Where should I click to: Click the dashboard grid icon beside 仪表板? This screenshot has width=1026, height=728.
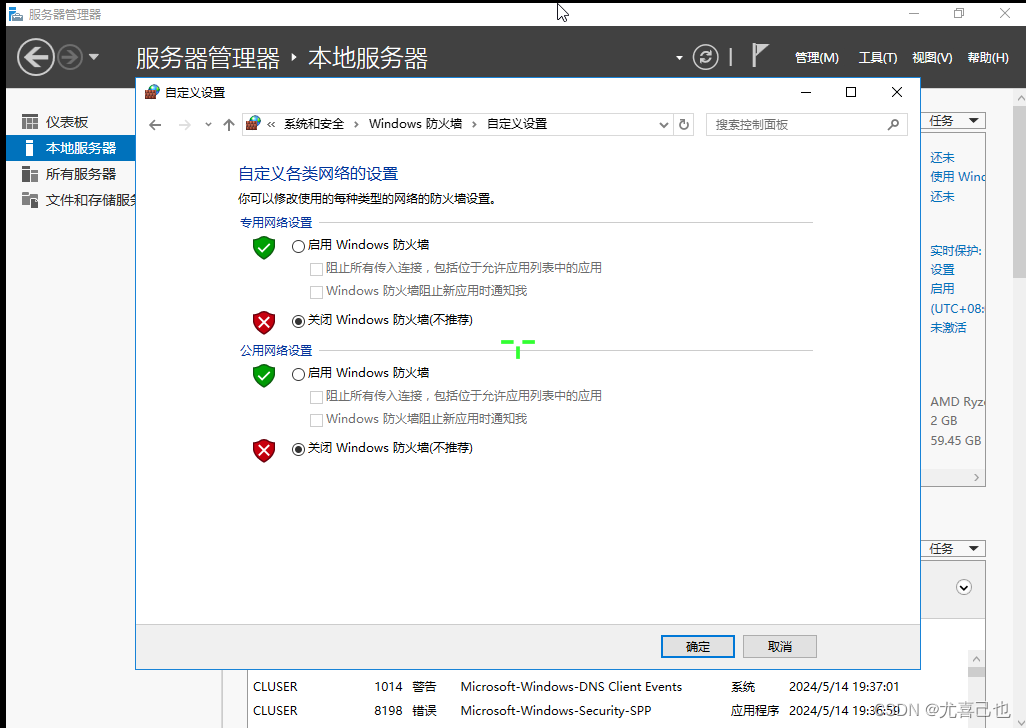click(30, 122)
